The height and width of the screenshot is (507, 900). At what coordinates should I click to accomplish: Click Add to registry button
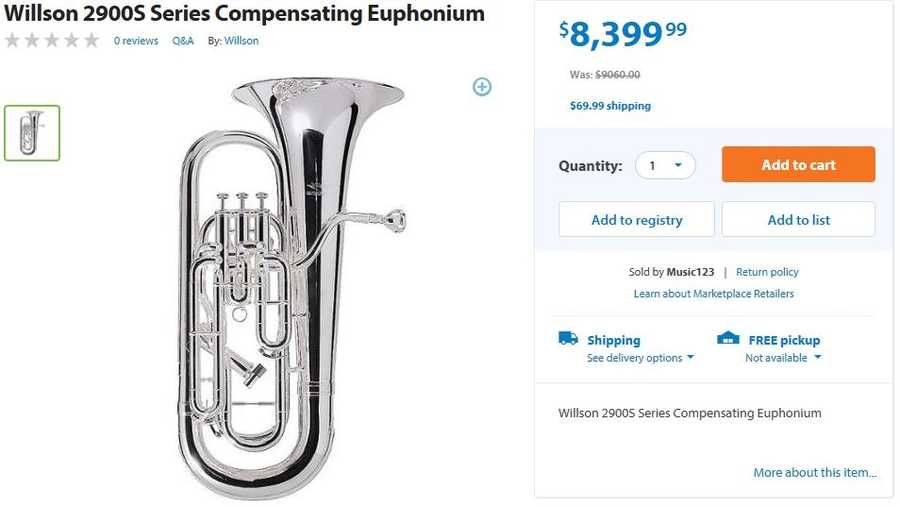(636, 220)
